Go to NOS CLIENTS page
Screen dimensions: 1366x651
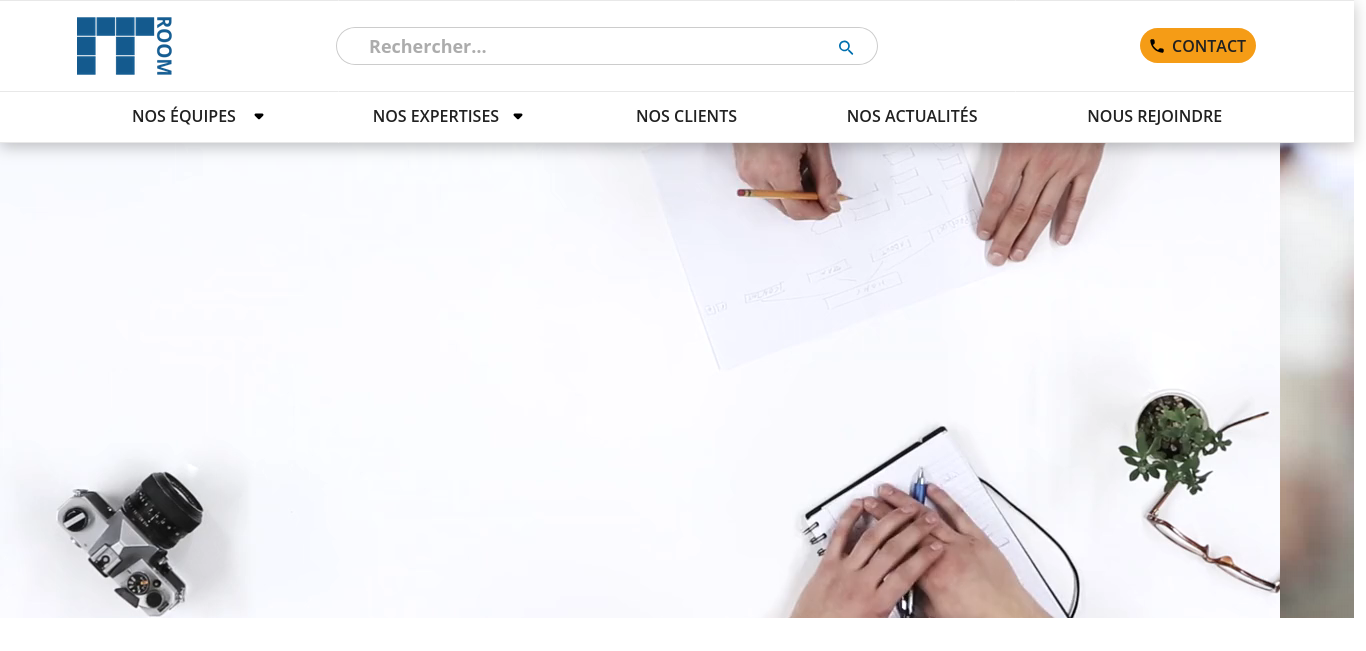coord(686,116)
